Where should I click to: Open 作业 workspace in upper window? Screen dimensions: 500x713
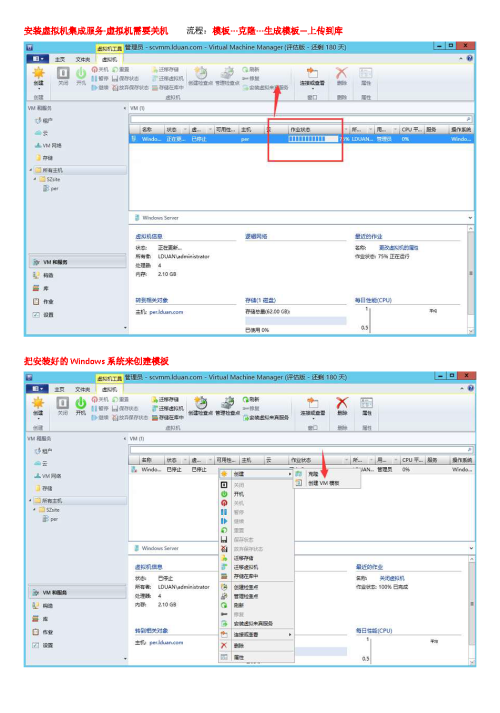(43, 301)
